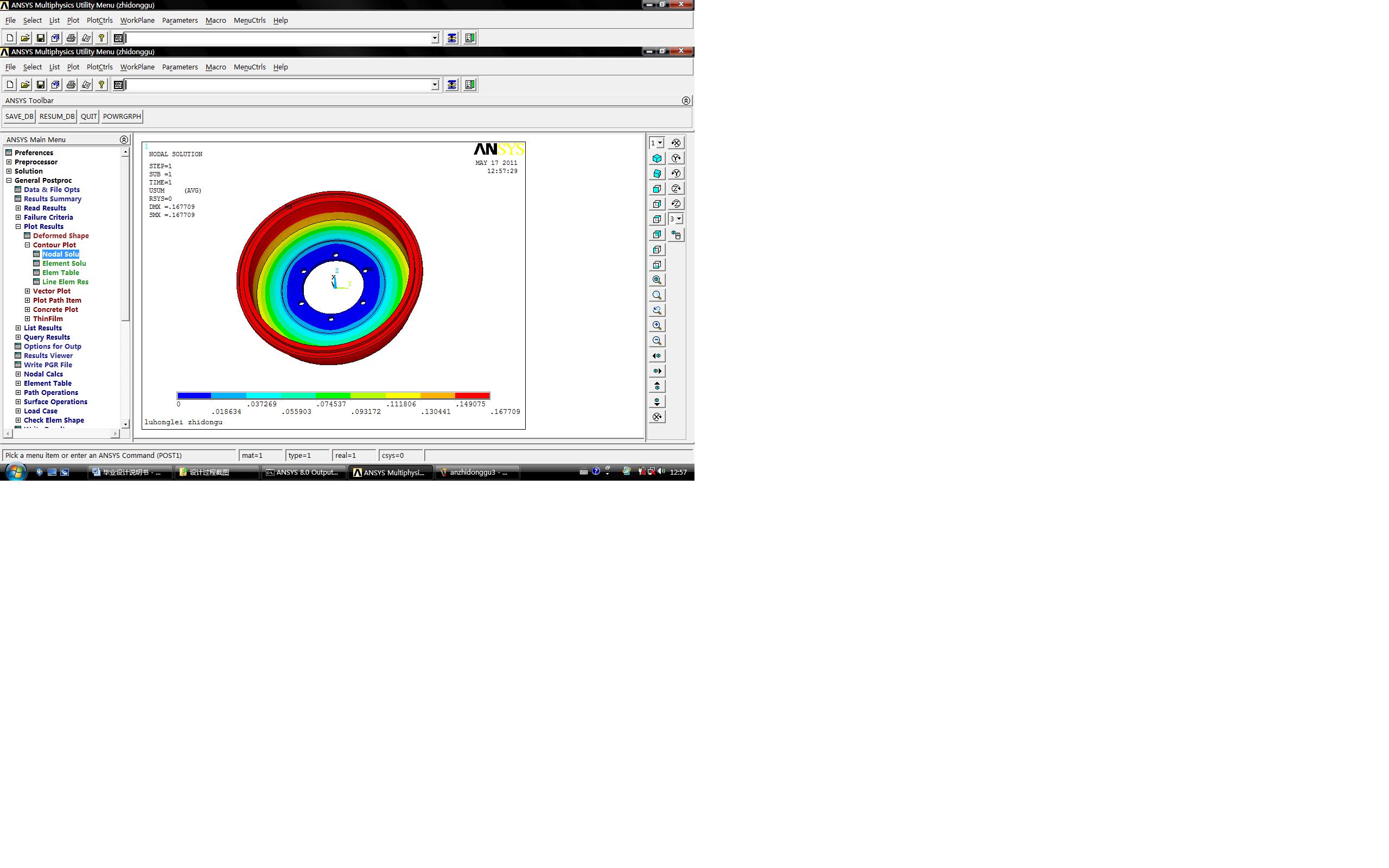Open Pan-Zoom-Rotate dialog icon in front window toolbar
The height and width of the screenshot is (868, 1389).
[56, 85]
